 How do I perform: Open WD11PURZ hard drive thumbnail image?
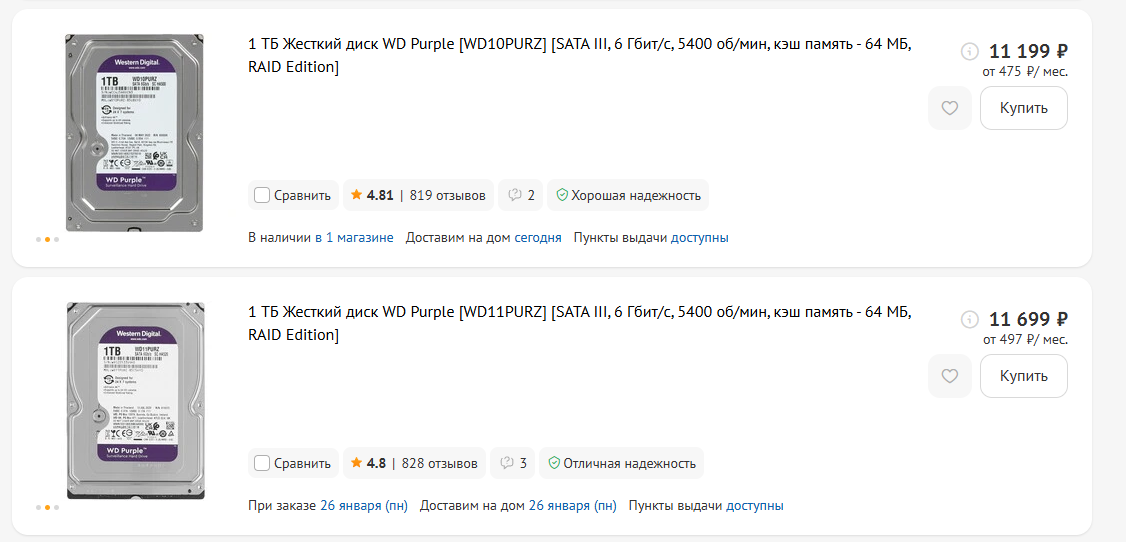coord(134,400)
